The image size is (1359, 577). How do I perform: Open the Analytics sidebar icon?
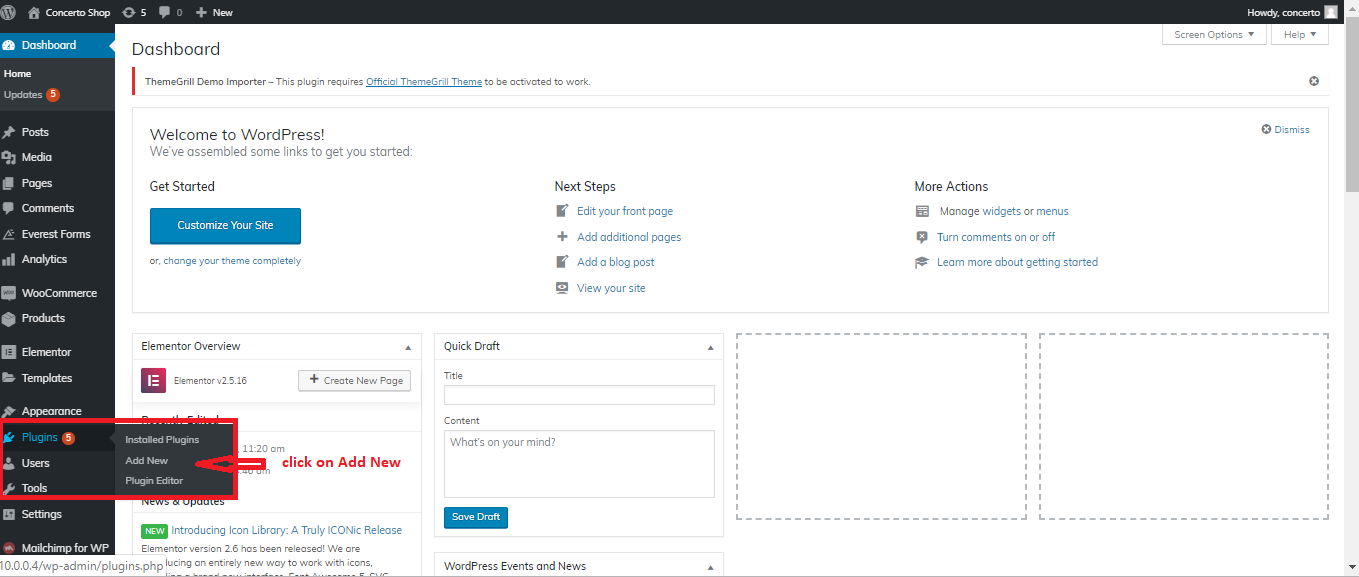[9, 259]
